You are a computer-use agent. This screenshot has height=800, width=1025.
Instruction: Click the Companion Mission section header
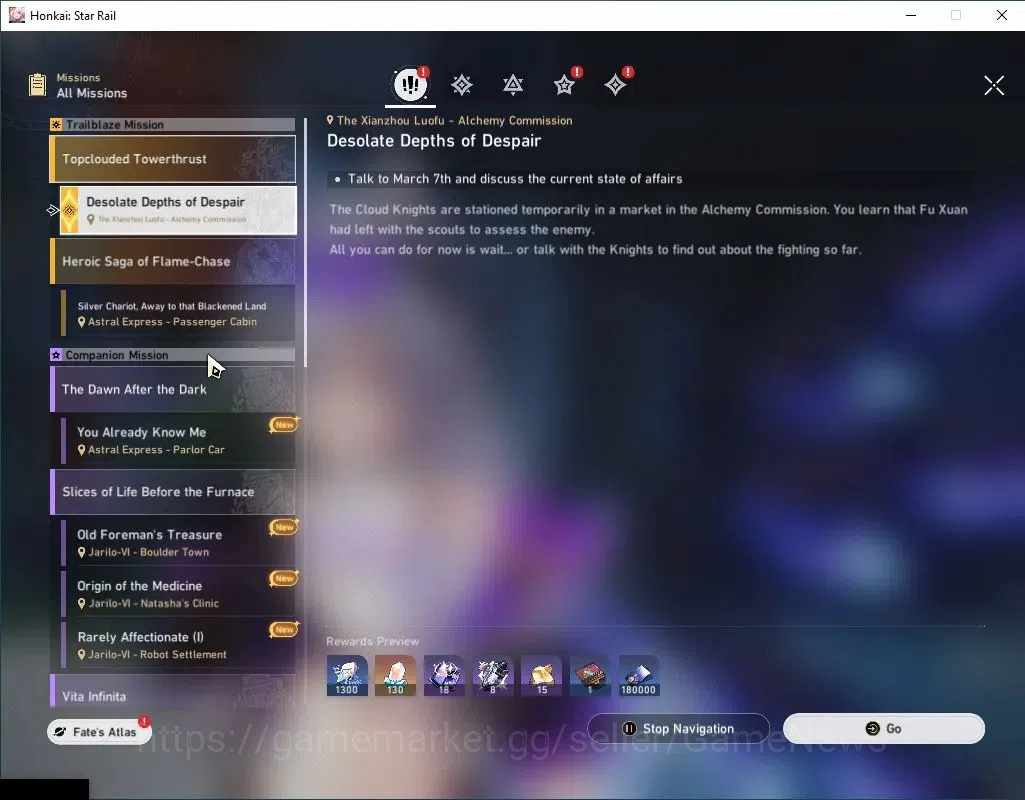click(x=173, y=355)
